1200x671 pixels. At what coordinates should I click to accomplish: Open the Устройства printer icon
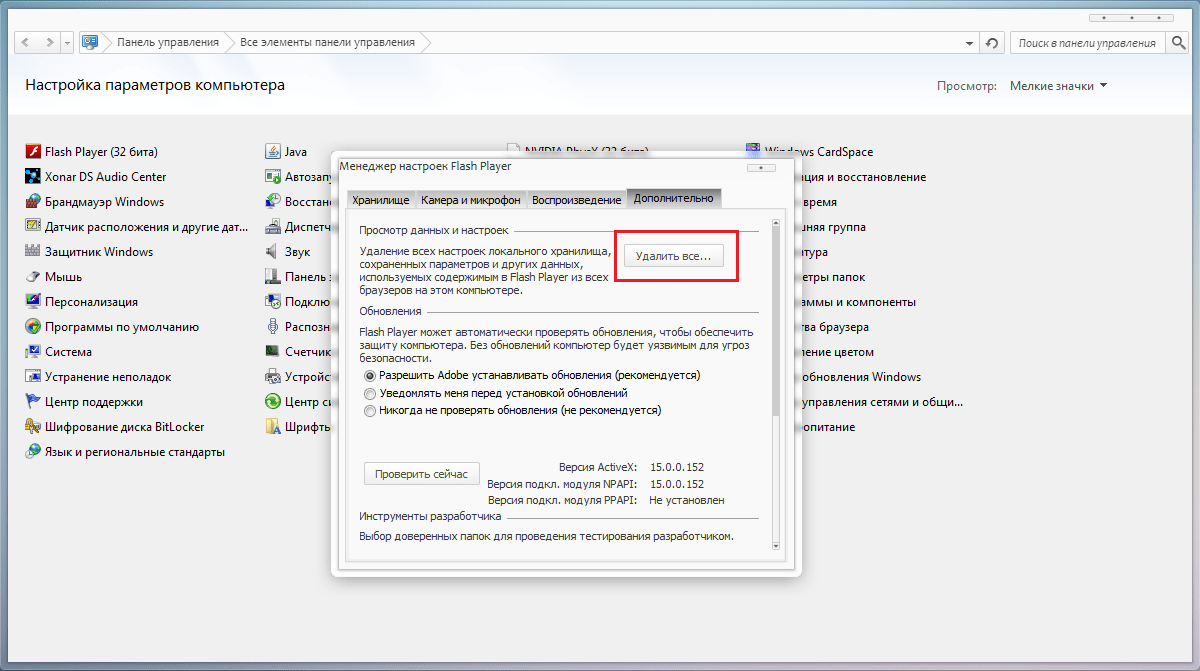272,377
